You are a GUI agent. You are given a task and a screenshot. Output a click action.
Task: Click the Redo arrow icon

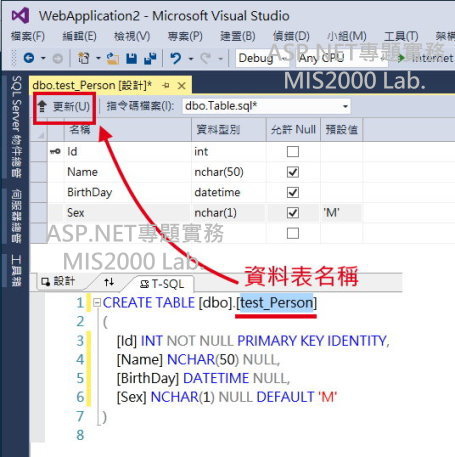coord(206,58)
